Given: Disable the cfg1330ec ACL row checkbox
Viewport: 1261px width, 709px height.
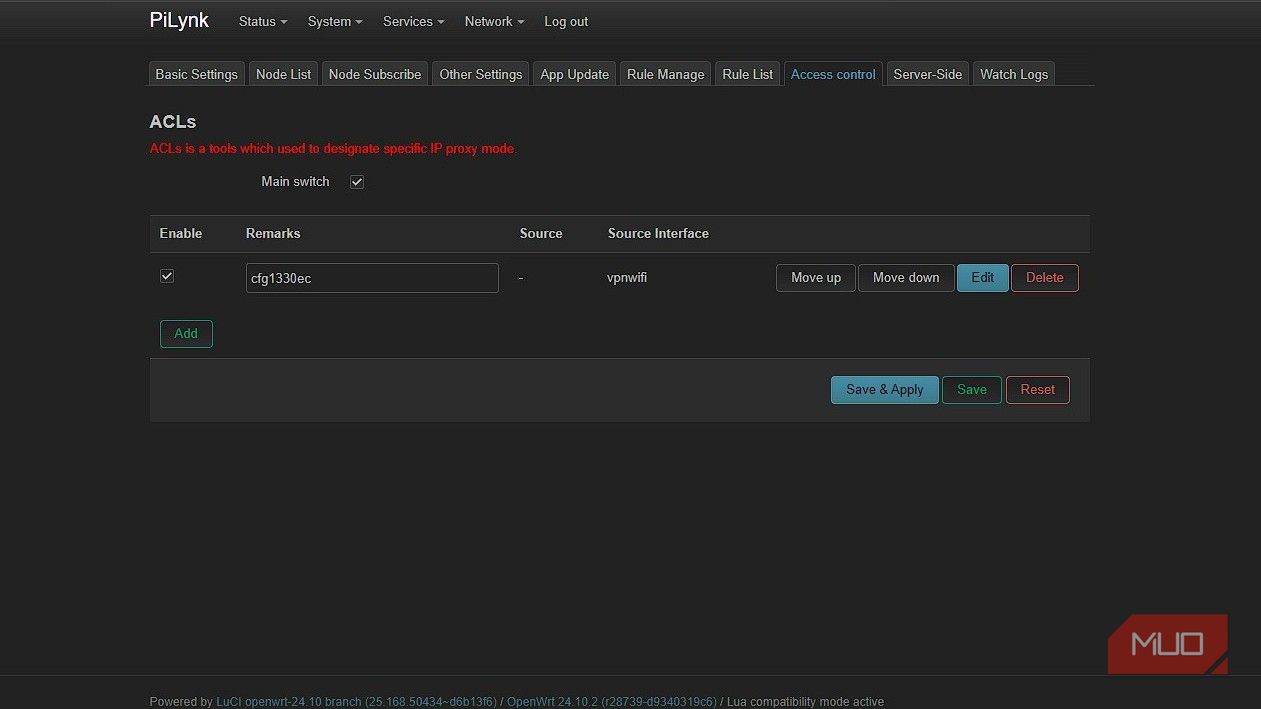Looking at the screenshot, I should pos(167,276).
